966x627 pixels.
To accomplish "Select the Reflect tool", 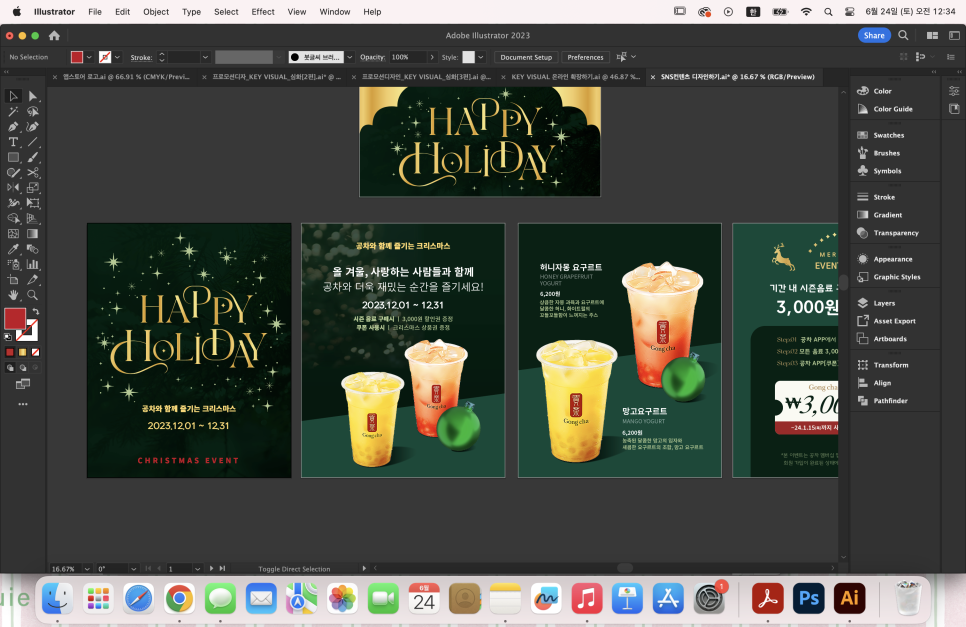I will (x=13, y=188).
